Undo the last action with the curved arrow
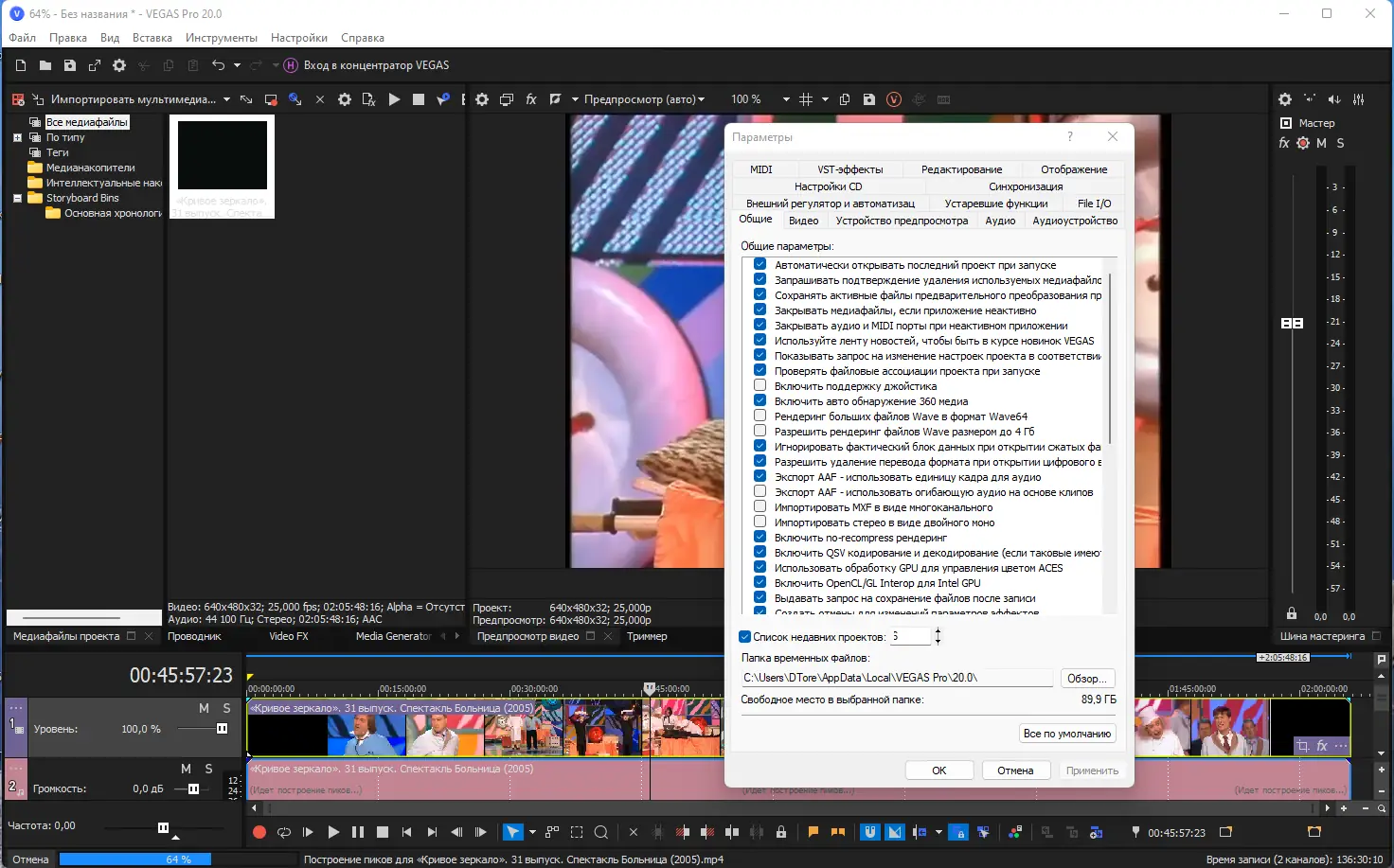Image resolution: width=1394 pixels, height=868 pixels. [x=219, y=65]
